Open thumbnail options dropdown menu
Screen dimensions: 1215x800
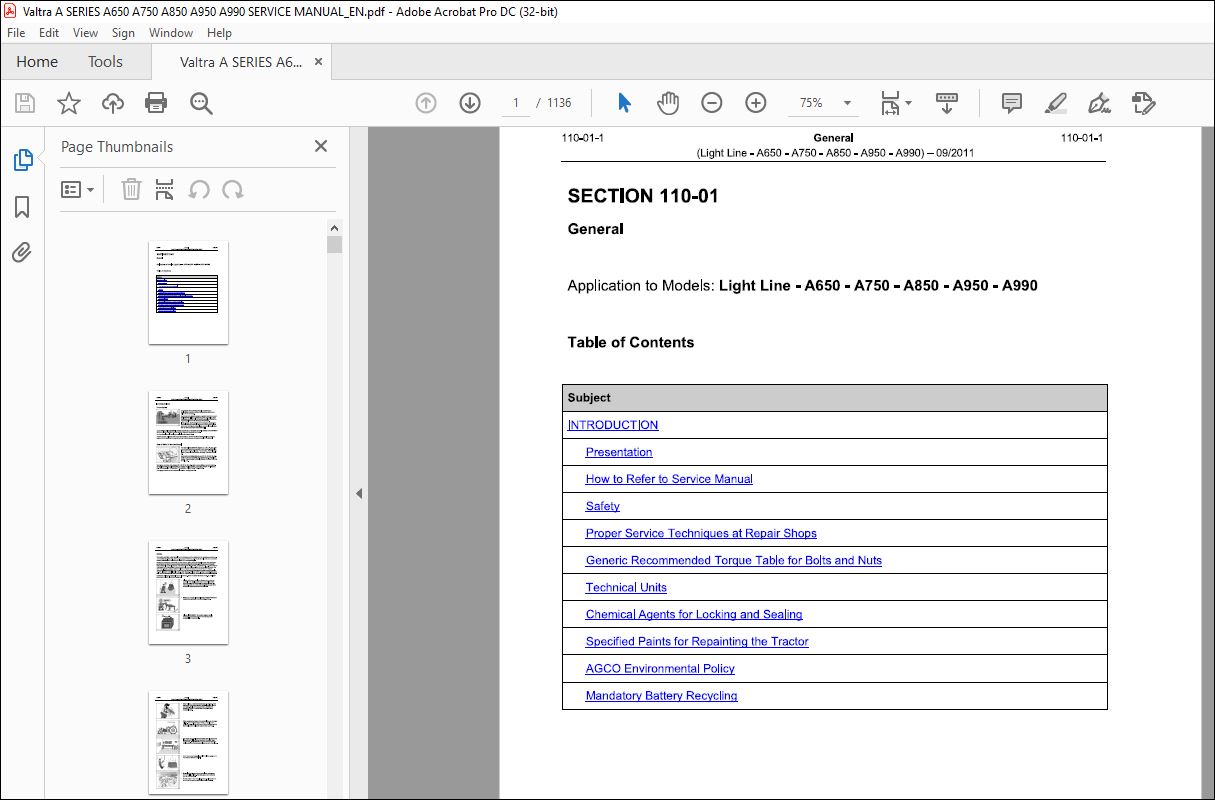(x=77, y=189)
